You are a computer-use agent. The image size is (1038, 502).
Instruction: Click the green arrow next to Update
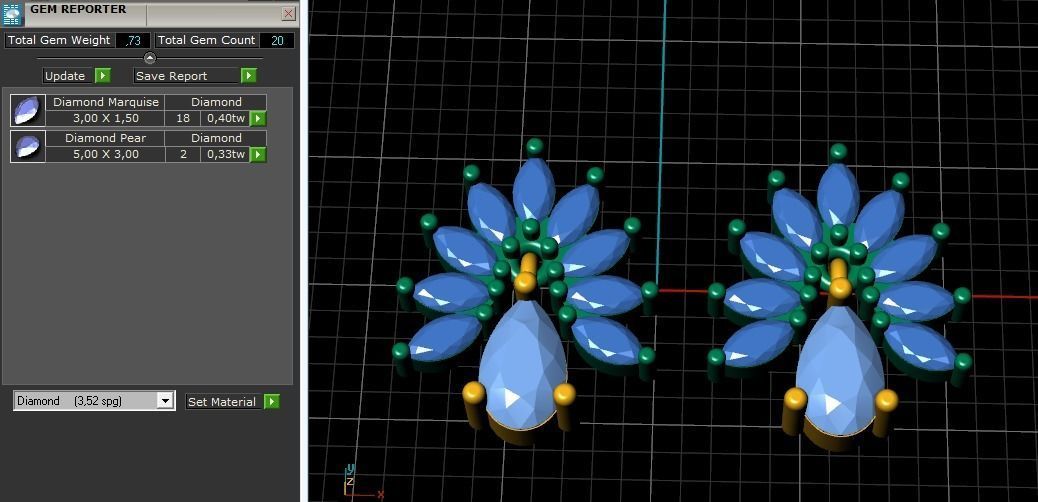(103, 75)
